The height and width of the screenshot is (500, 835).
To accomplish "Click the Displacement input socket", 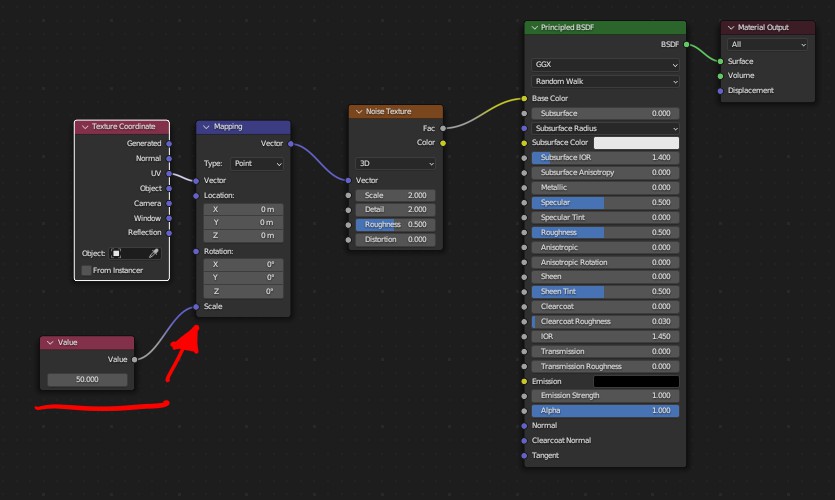I will (720, 91).
